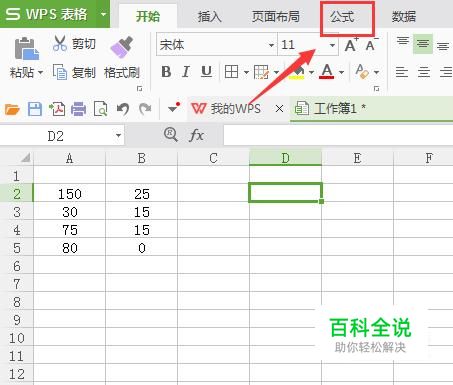Toggle underline formatting
The width and height of the screenshot is (453, 385).
coord(206,71)
